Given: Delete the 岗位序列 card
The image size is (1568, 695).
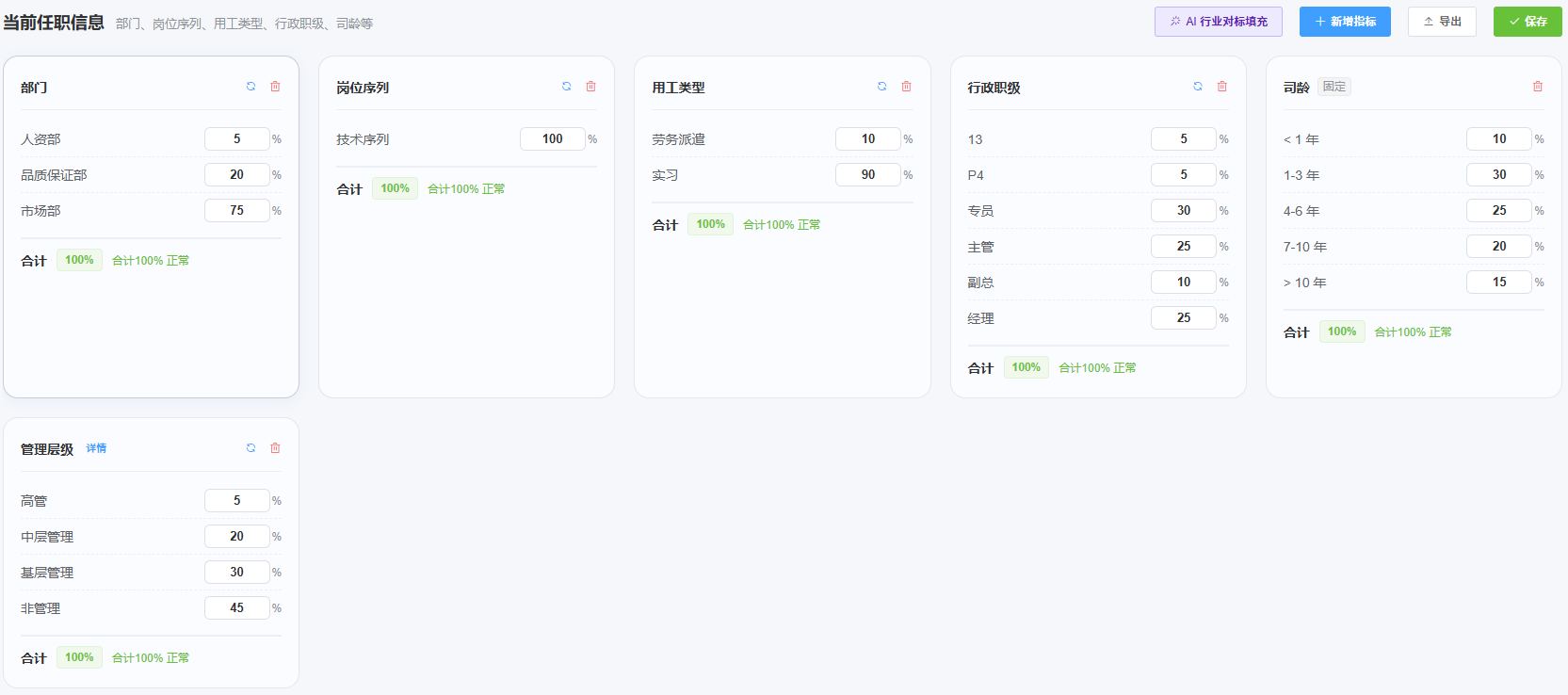Looking at the screenshot, I should (x=591, y=87).
